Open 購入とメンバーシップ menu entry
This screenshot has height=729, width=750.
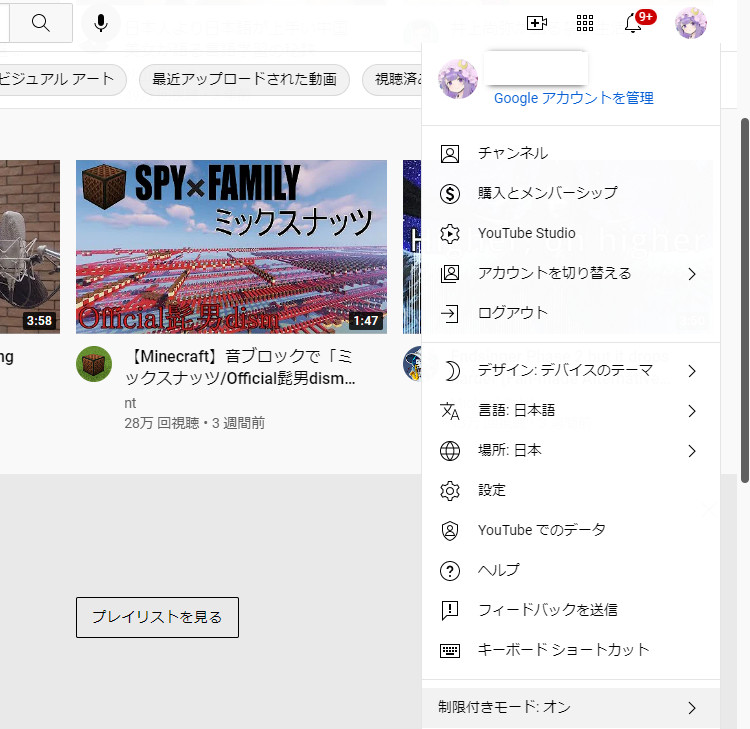(571, 194)
